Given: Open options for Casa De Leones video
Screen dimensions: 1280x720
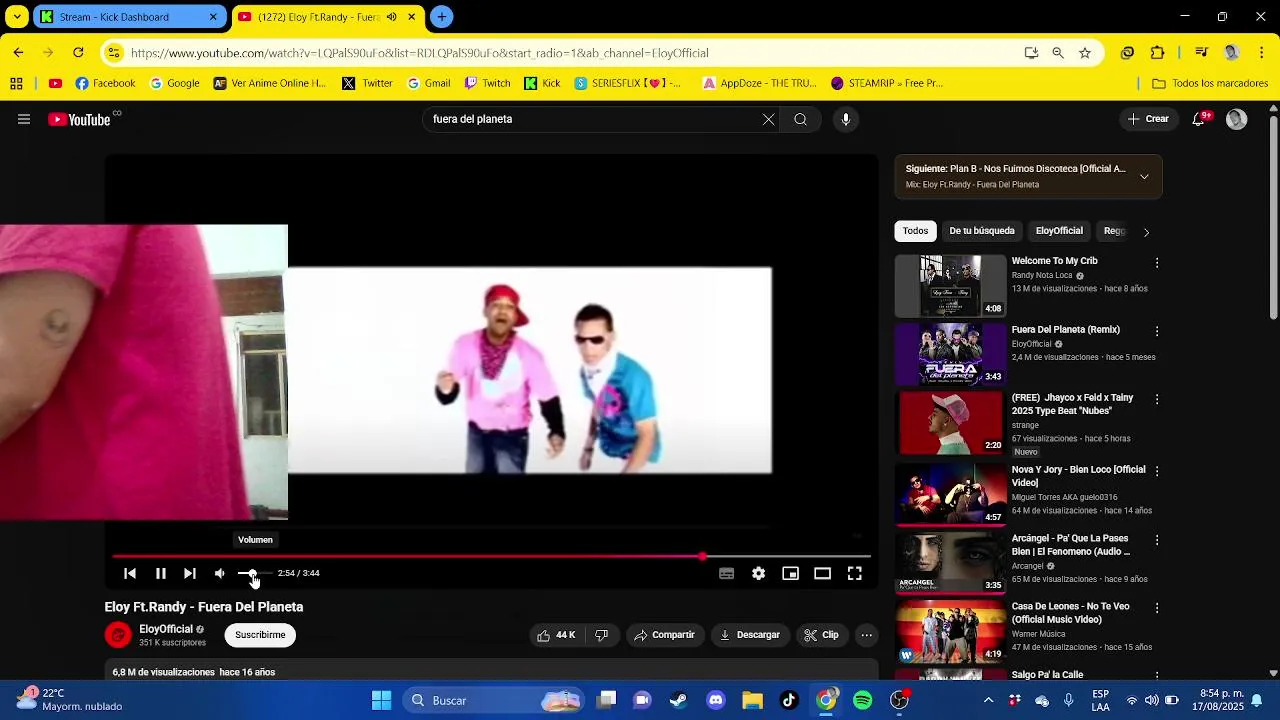Looking at the screenshot, I should click(x=1157, y=608).
